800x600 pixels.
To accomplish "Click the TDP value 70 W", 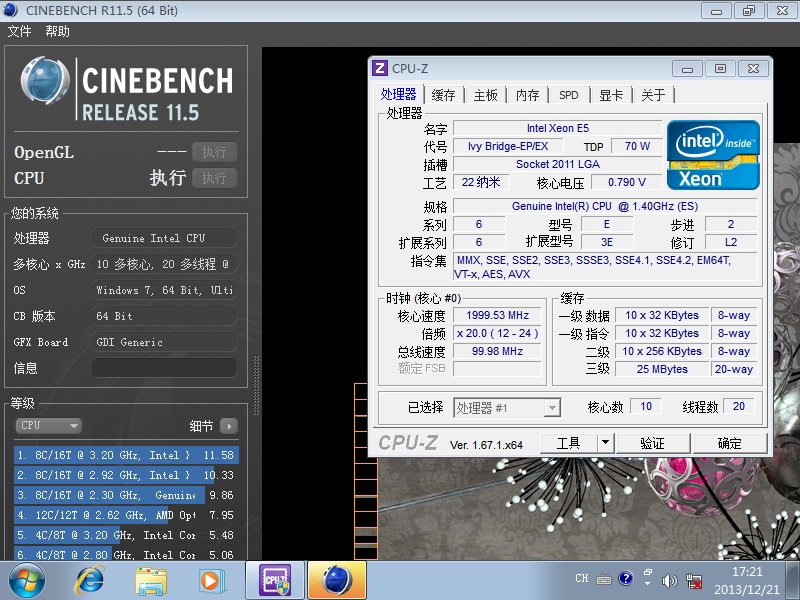I will pos(637,146).
